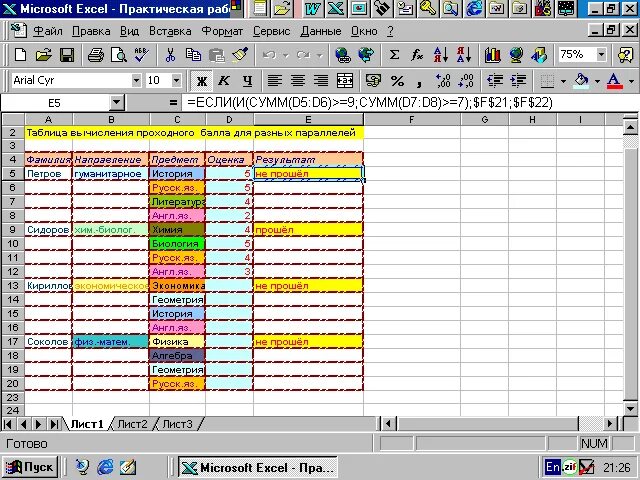This screenshot has height=480, width=640.
Task: Sort ascending with the А-Я icon
Action: (440, 54)
